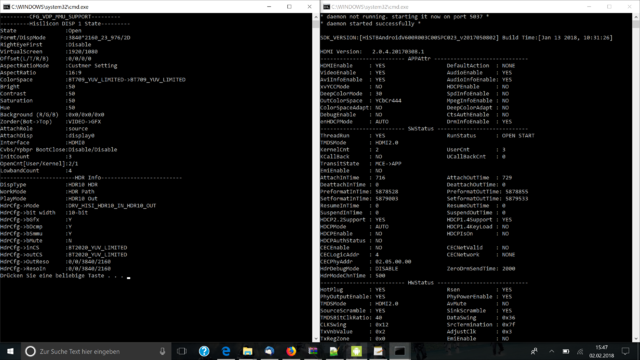Click the HdrCfg->OutReso value '0/0/3840/2160'
Viewport: 640px width, 360px height.
click(89, 262)
